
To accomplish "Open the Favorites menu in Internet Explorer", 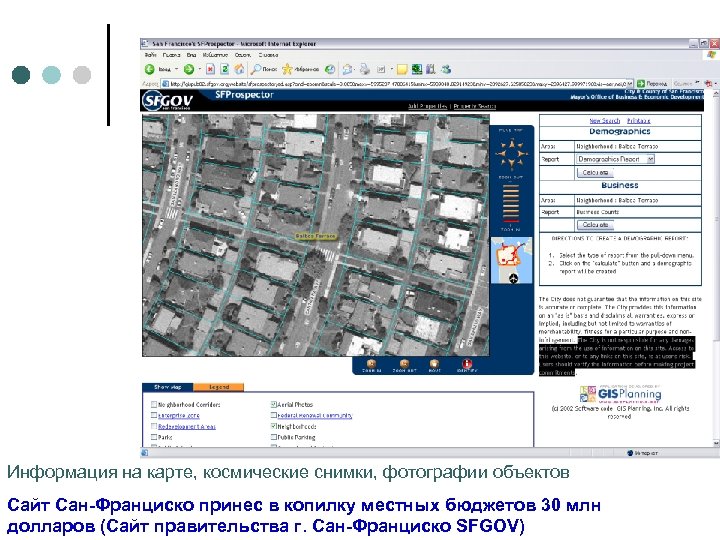I will pyautogui.click(x=215, y=55).
